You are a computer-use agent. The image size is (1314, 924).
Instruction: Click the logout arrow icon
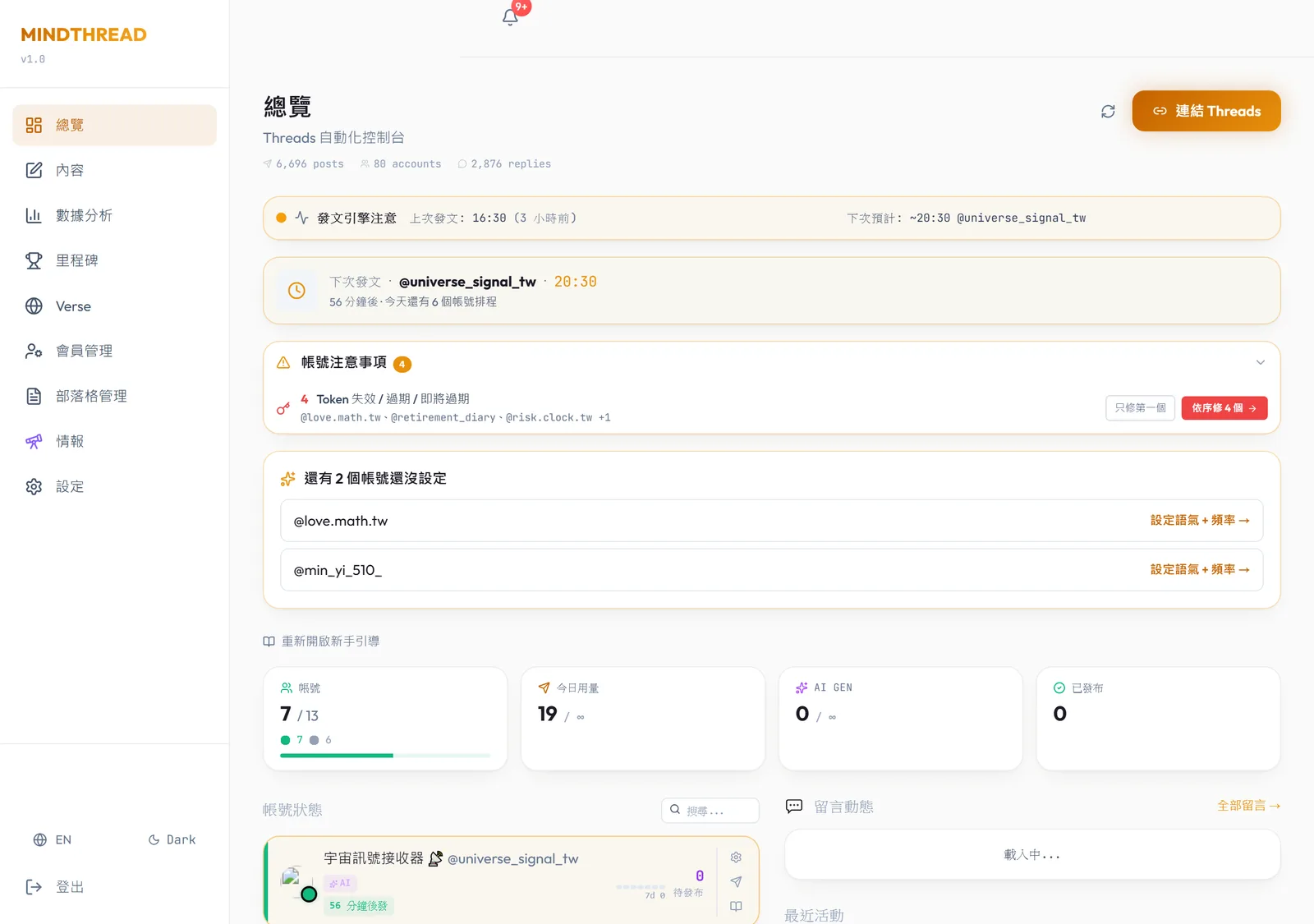(x=34, y=887)
